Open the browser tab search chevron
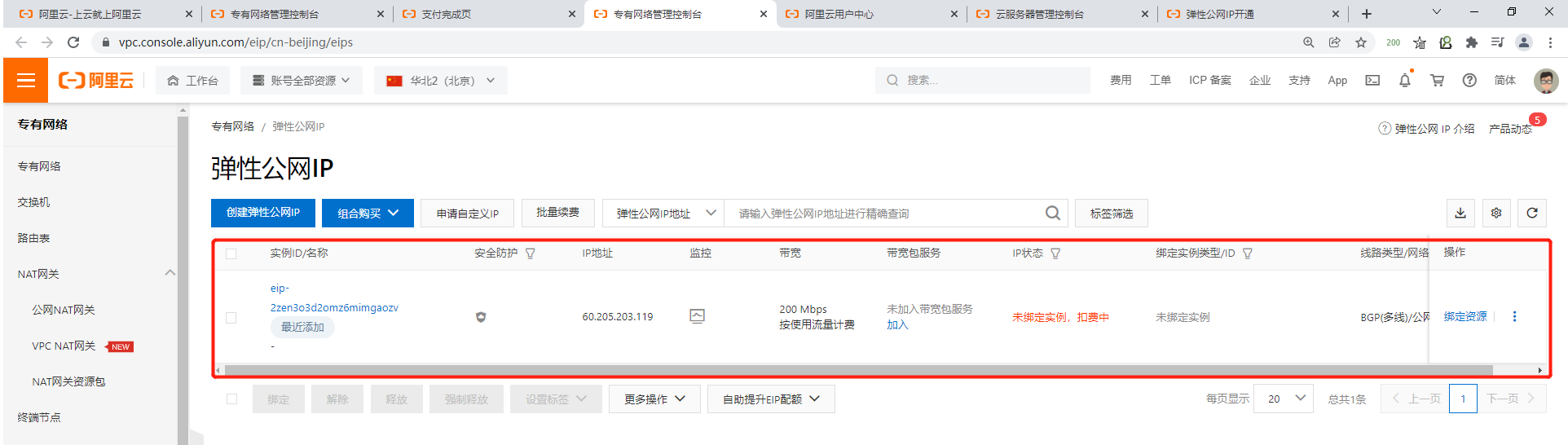Image resolution: width=1568 pixels, height=445 pixels. tap(1437, 12)
